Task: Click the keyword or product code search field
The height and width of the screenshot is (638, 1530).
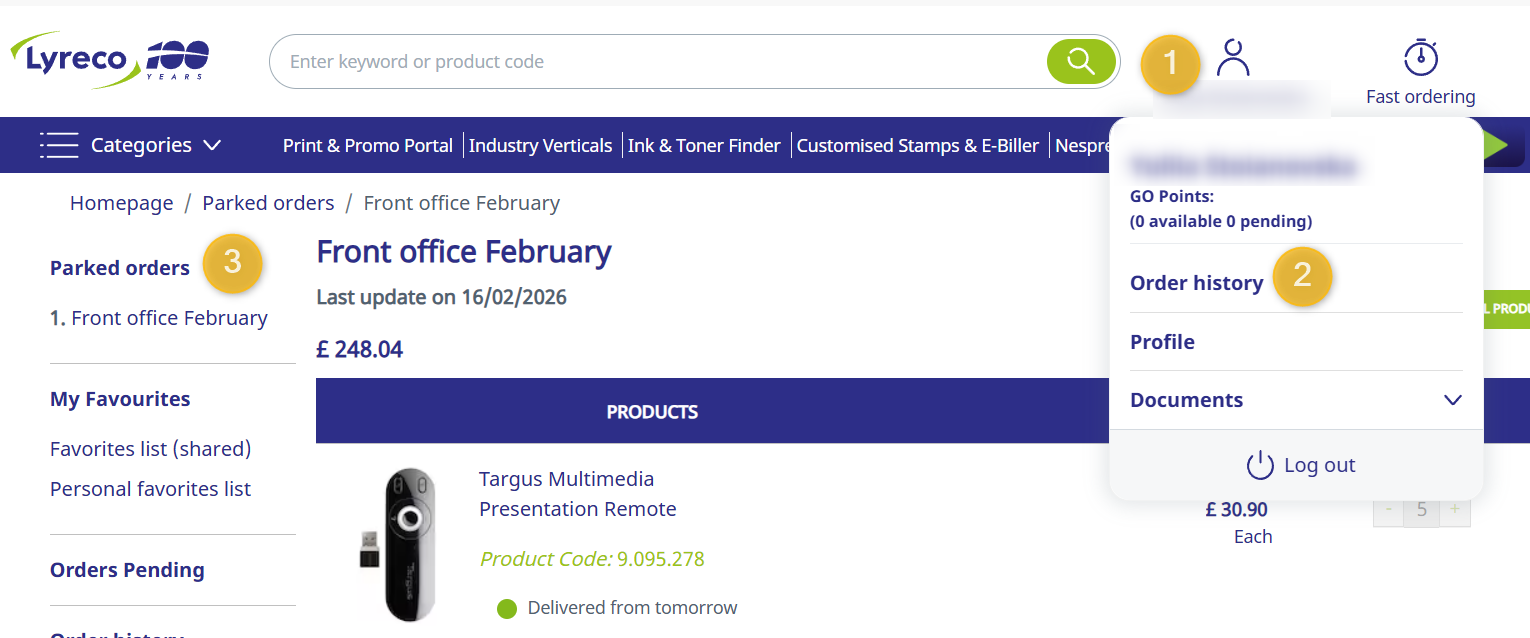Action: point(658,62)
